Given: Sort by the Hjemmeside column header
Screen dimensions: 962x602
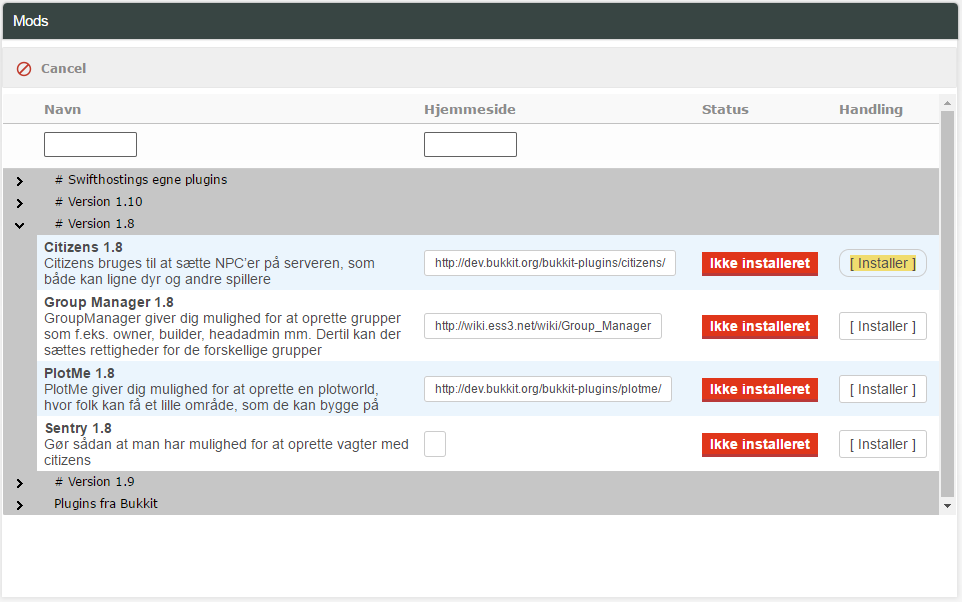Looking at the screenshot, I should (x=469, y=110).
